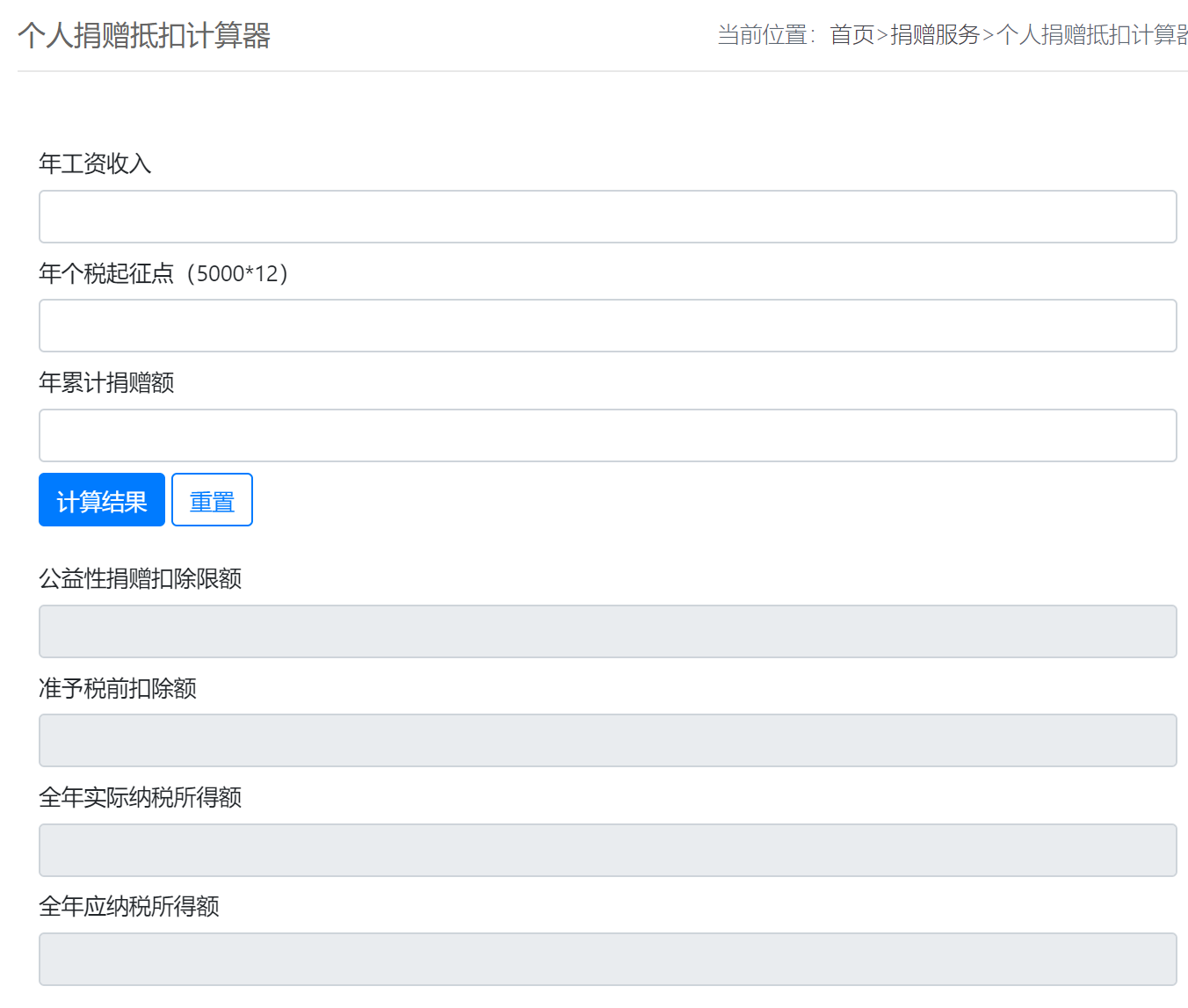Open 捐赠服务 from the breadcrumb

935,35
